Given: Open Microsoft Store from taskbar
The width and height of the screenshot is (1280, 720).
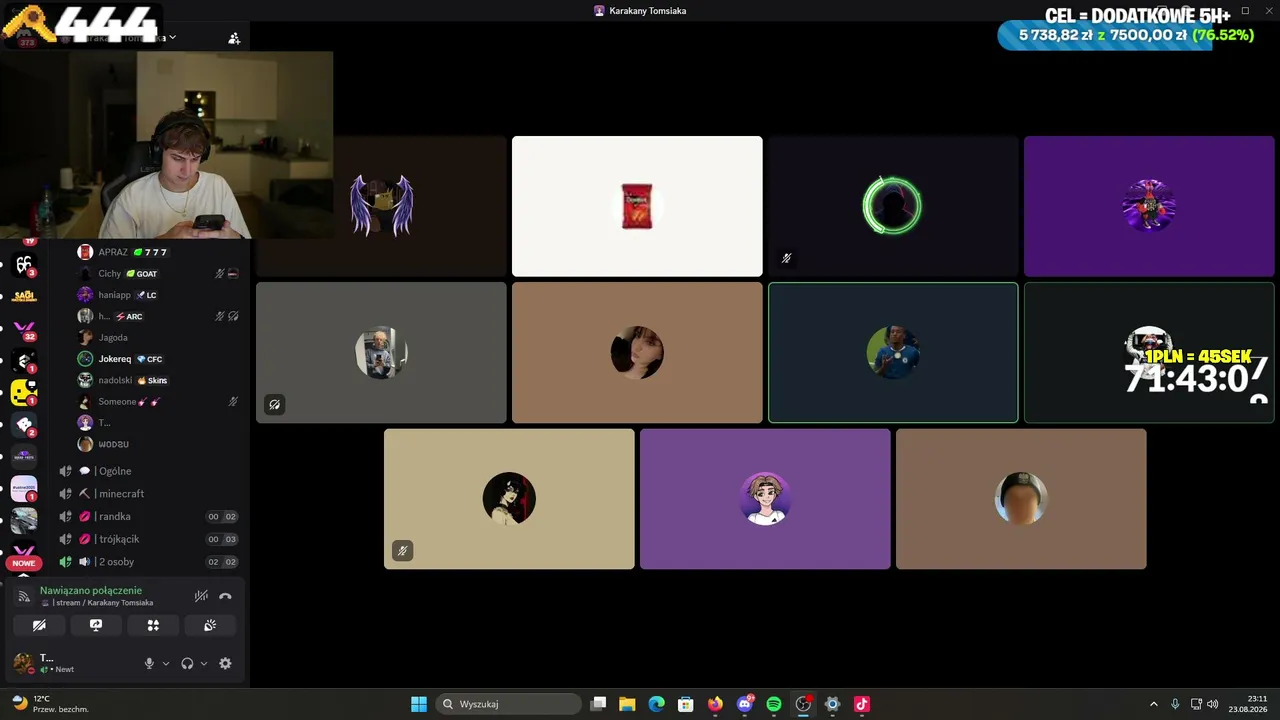Looking at the screenshot, I should [x=686, y=704].
